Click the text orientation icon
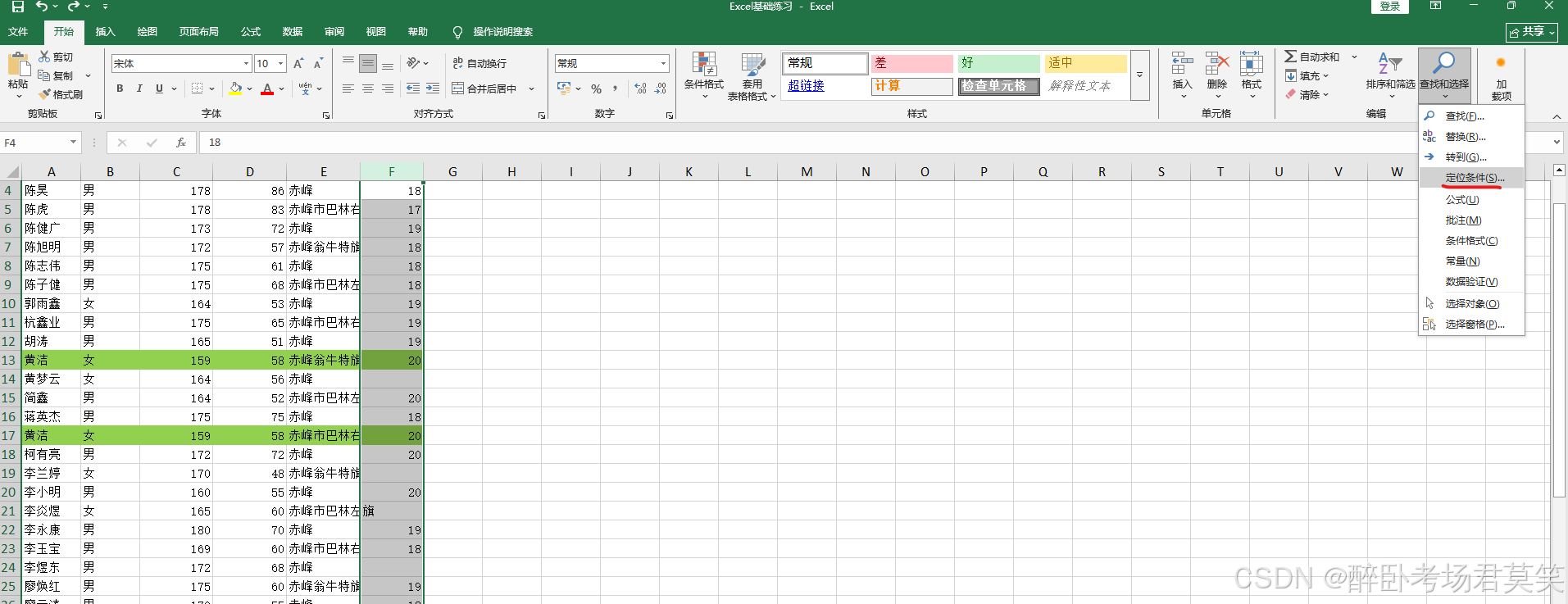 tap(414, 63)
